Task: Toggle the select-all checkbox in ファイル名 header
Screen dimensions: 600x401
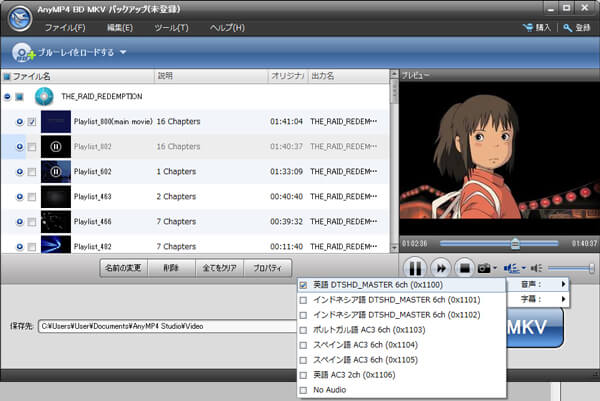Action: pos(7,77)
